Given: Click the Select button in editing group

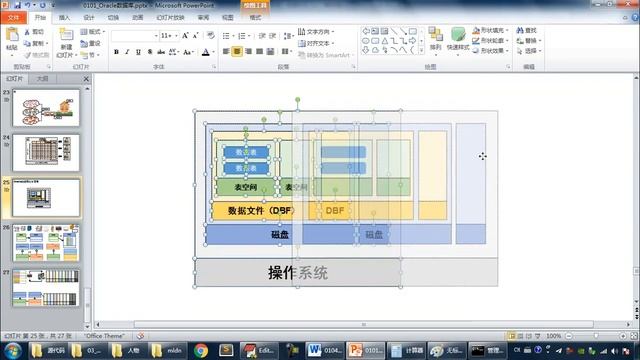Looking at the screenshot, I should click(529, 51).
